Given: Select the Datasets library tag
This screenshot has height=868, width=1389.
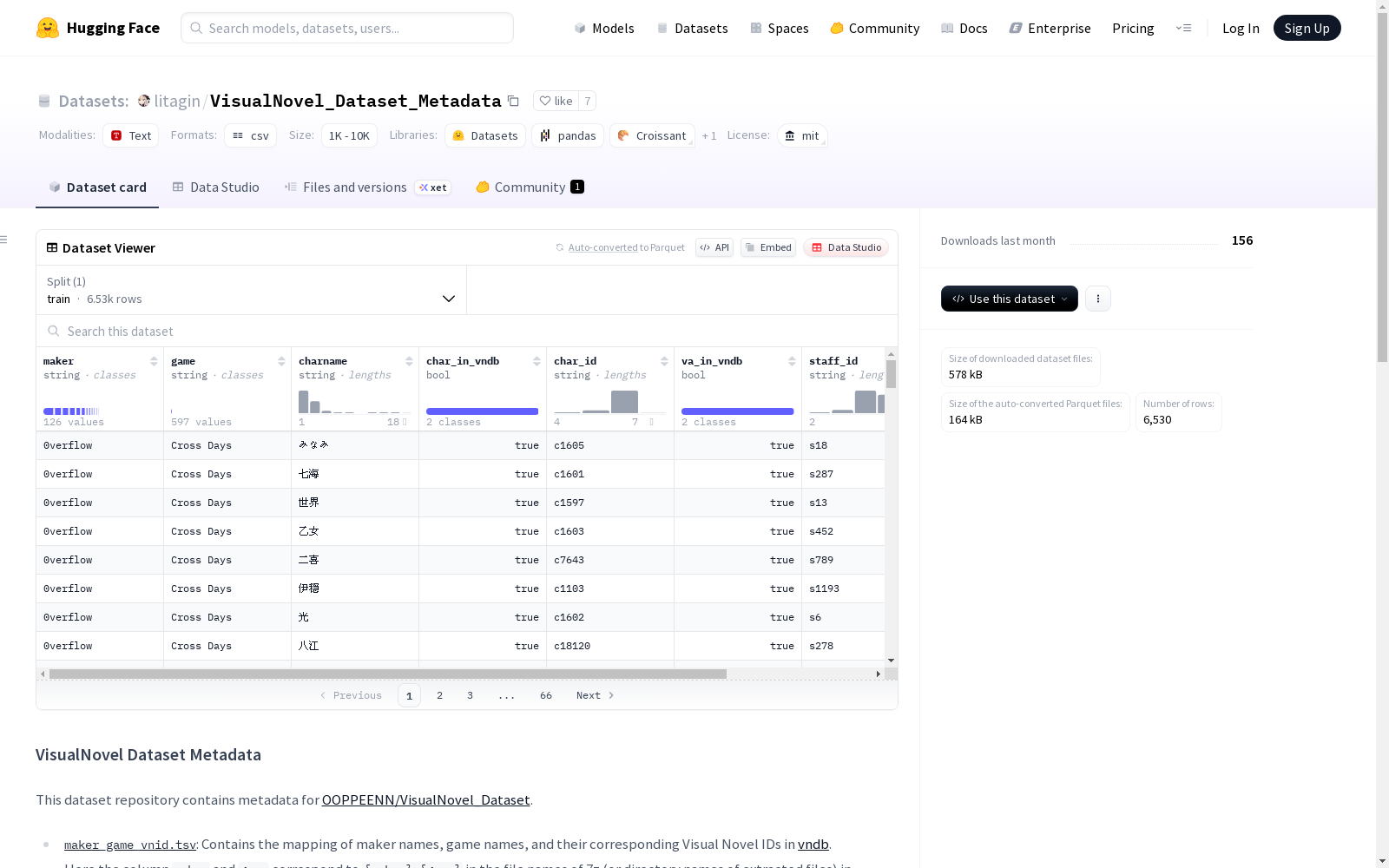Looking at the screenshot, I should (x=485, y=135).
